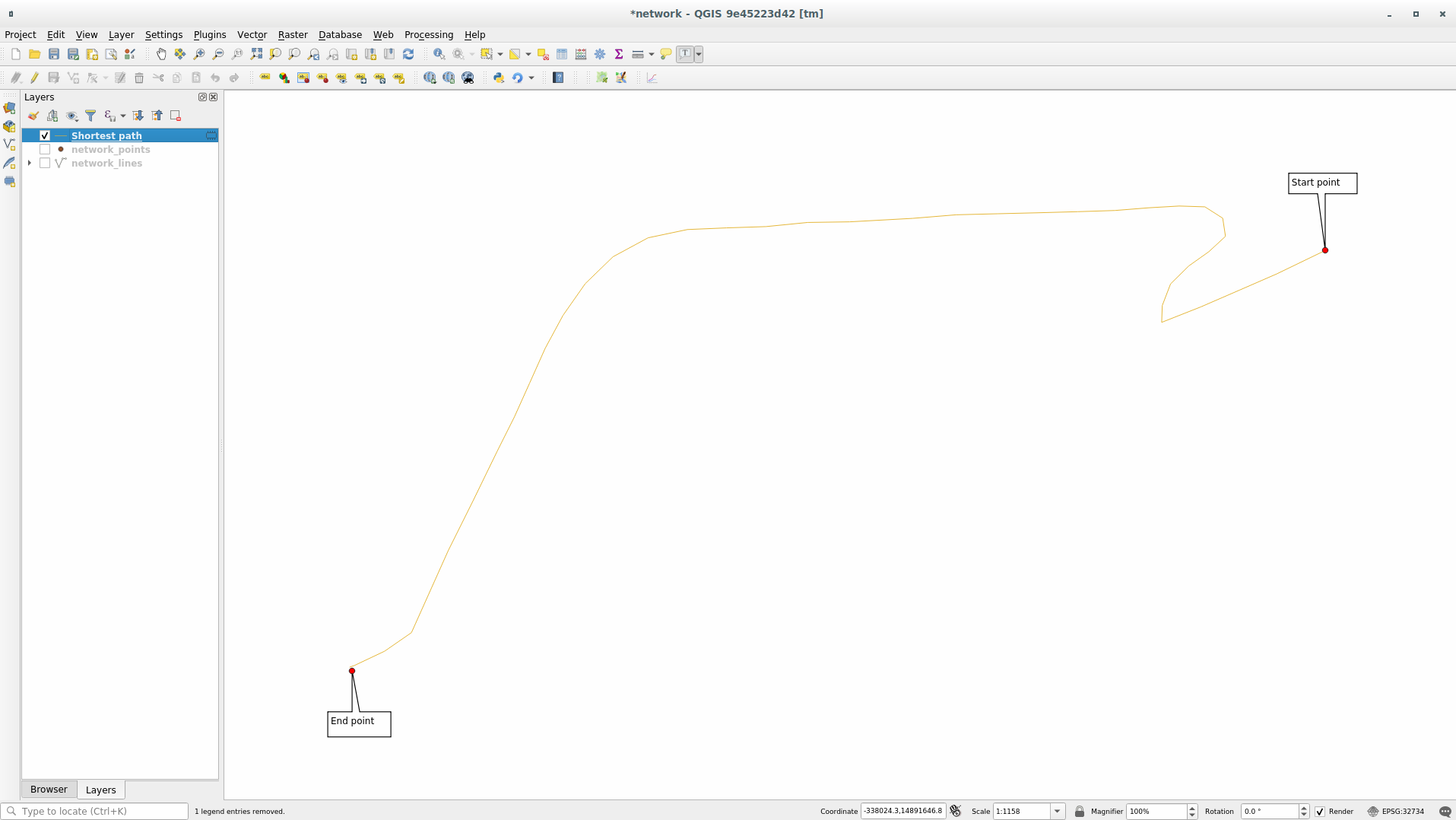Uncheck the Shortest path layer visibility

pyautogui.click(x=45, y=135)
